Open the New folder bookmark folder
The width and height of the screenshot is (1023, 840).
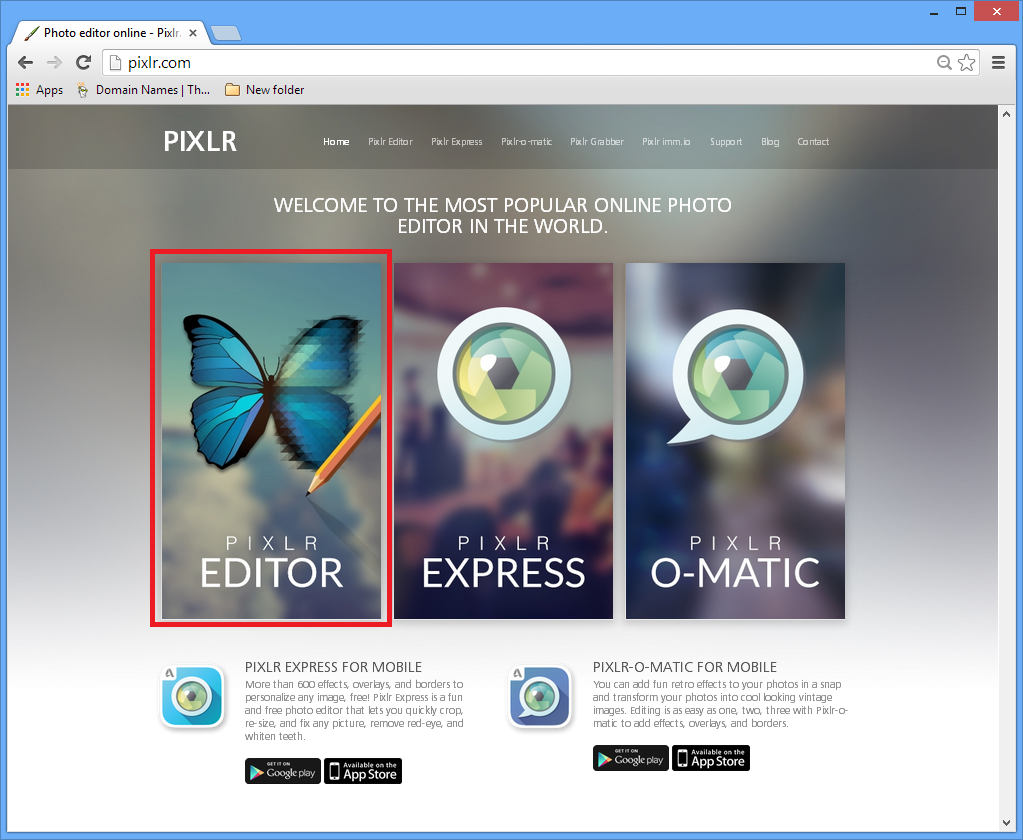tap(264, 90)
